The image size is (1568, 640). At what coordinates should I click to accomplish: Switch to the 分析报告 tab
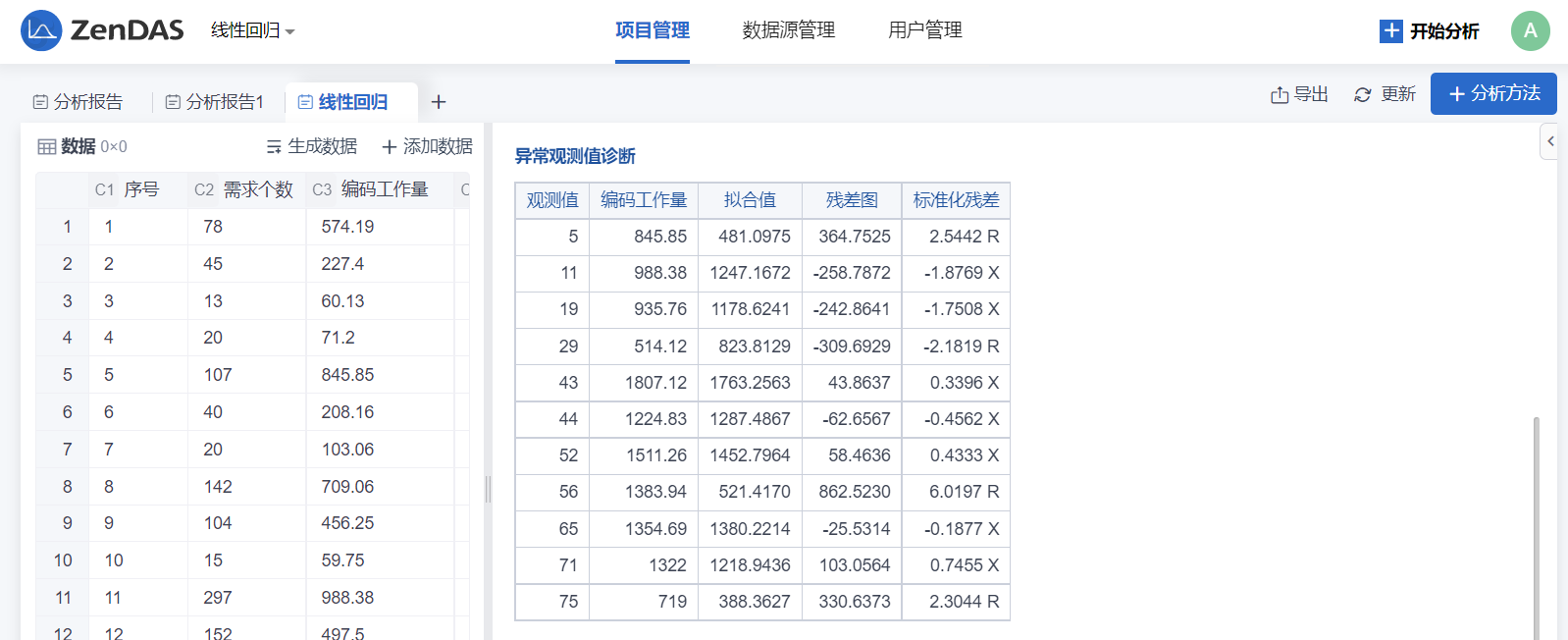click(78, 102)
